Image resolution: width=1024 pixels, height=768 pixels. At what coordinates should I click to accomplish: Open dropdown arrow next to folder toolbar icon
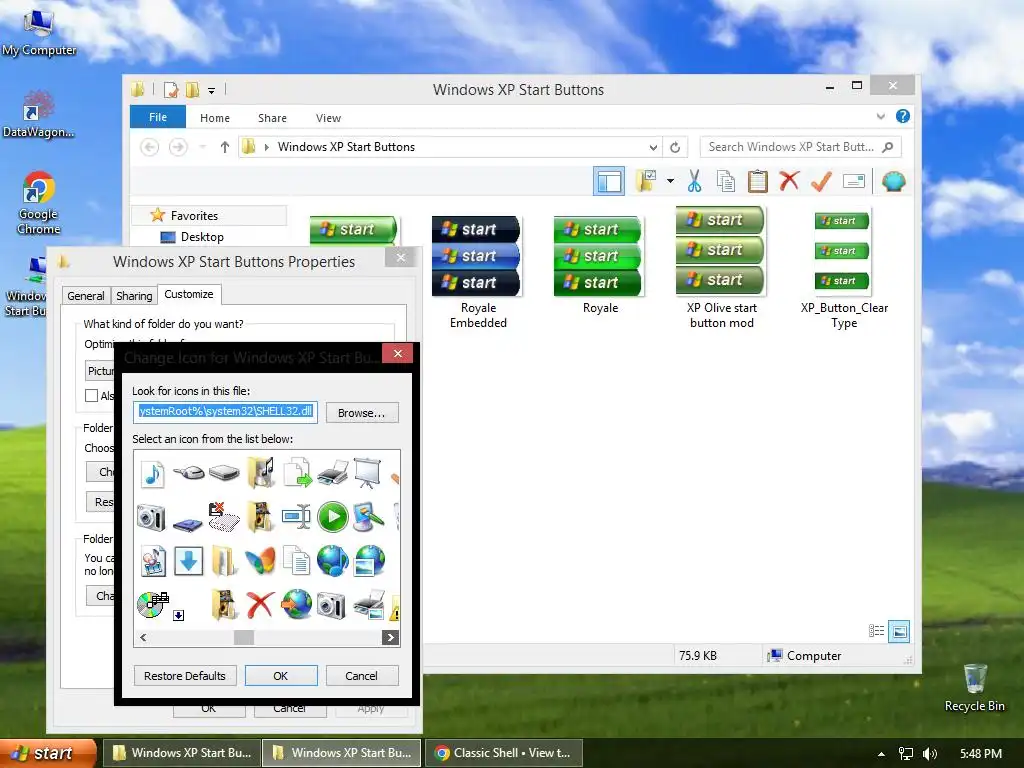(x=670, y=181)
